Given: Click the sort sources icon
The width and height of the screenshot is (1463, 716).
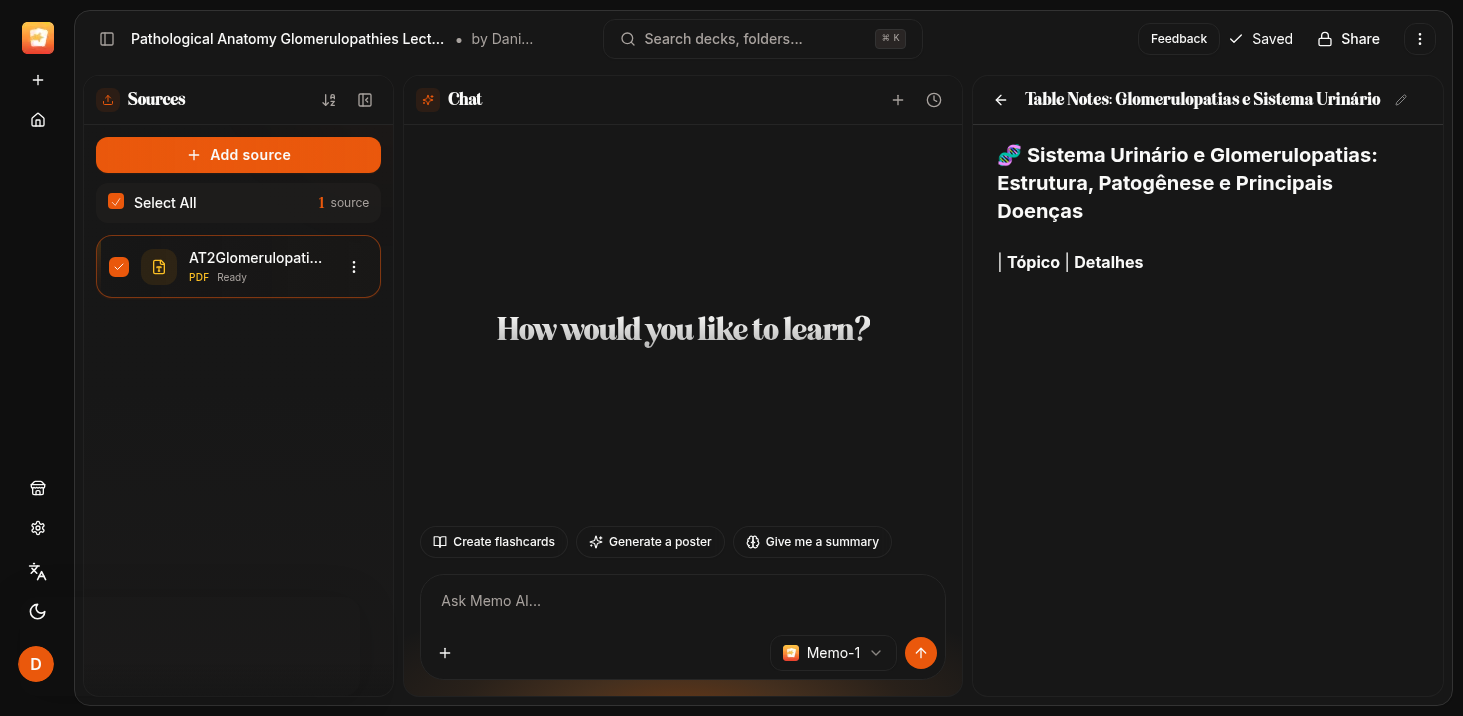Looking at the screenshot, I should coord(329,100).
